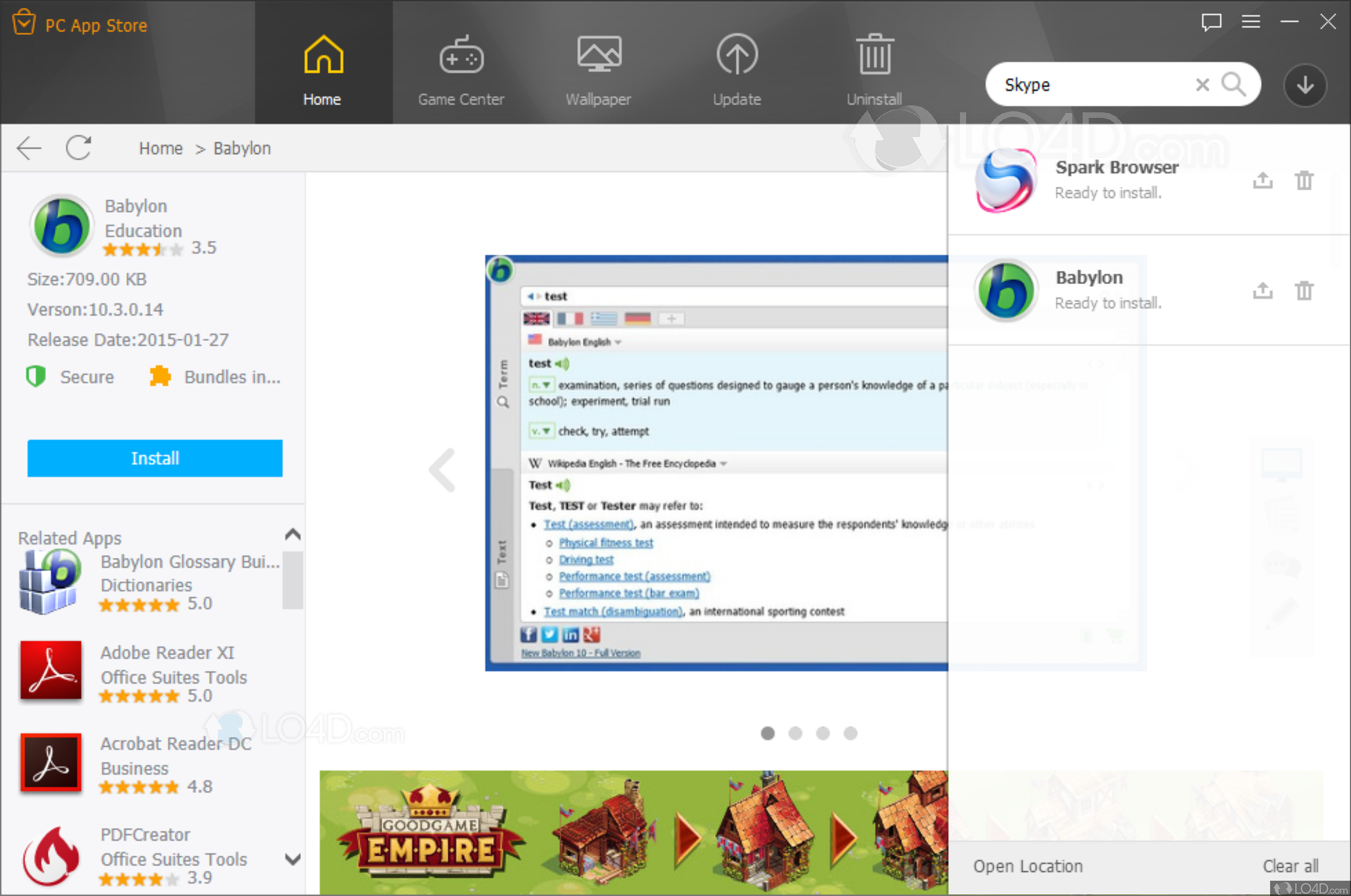Refresh the current page
The width and height of the screenshot is (1351, 896).
pos(78,148)
